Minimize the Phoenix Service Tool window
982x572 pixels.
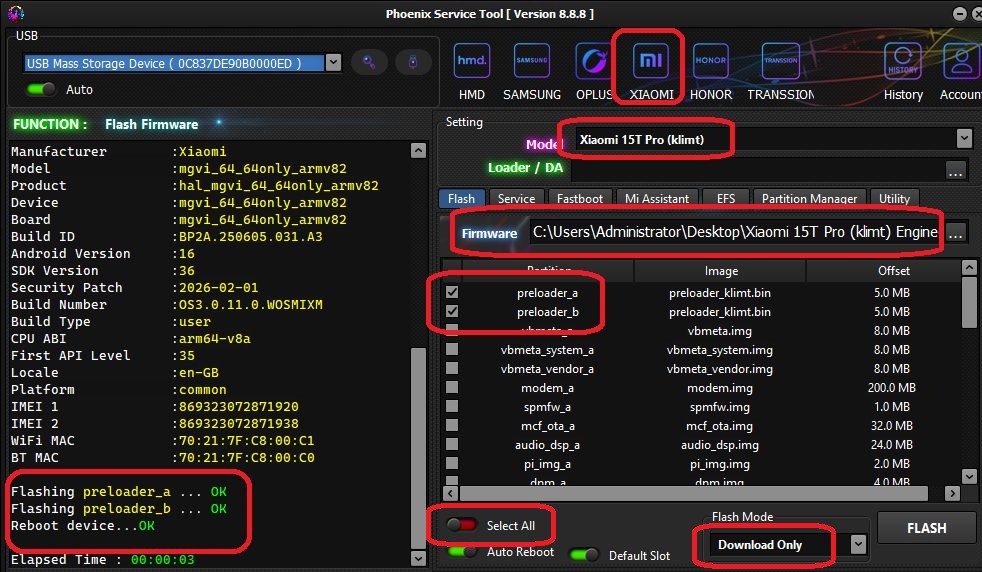coord(959,13)
